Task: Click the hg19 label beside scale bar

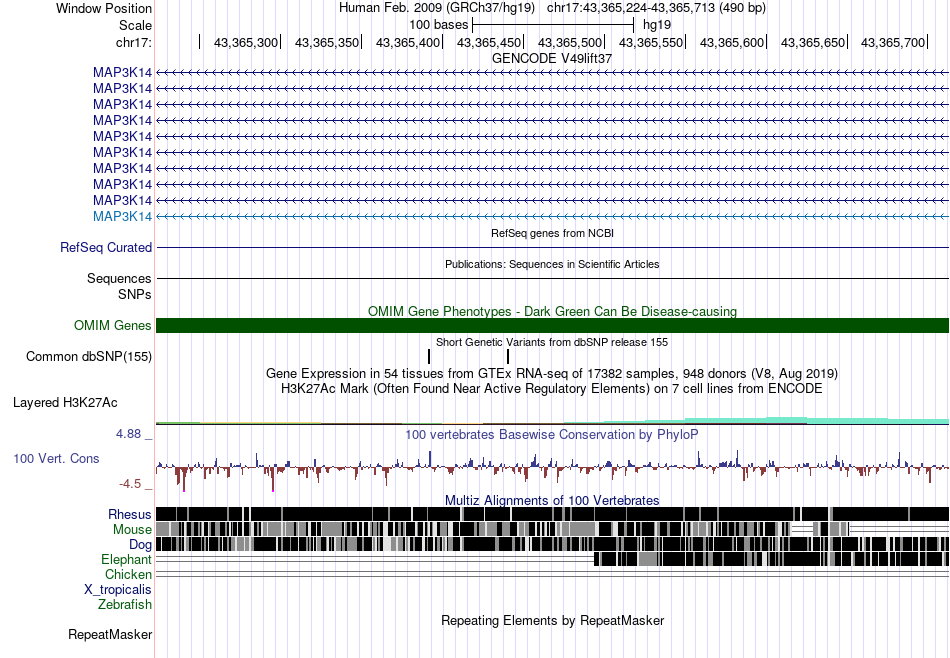Action: 657,25
